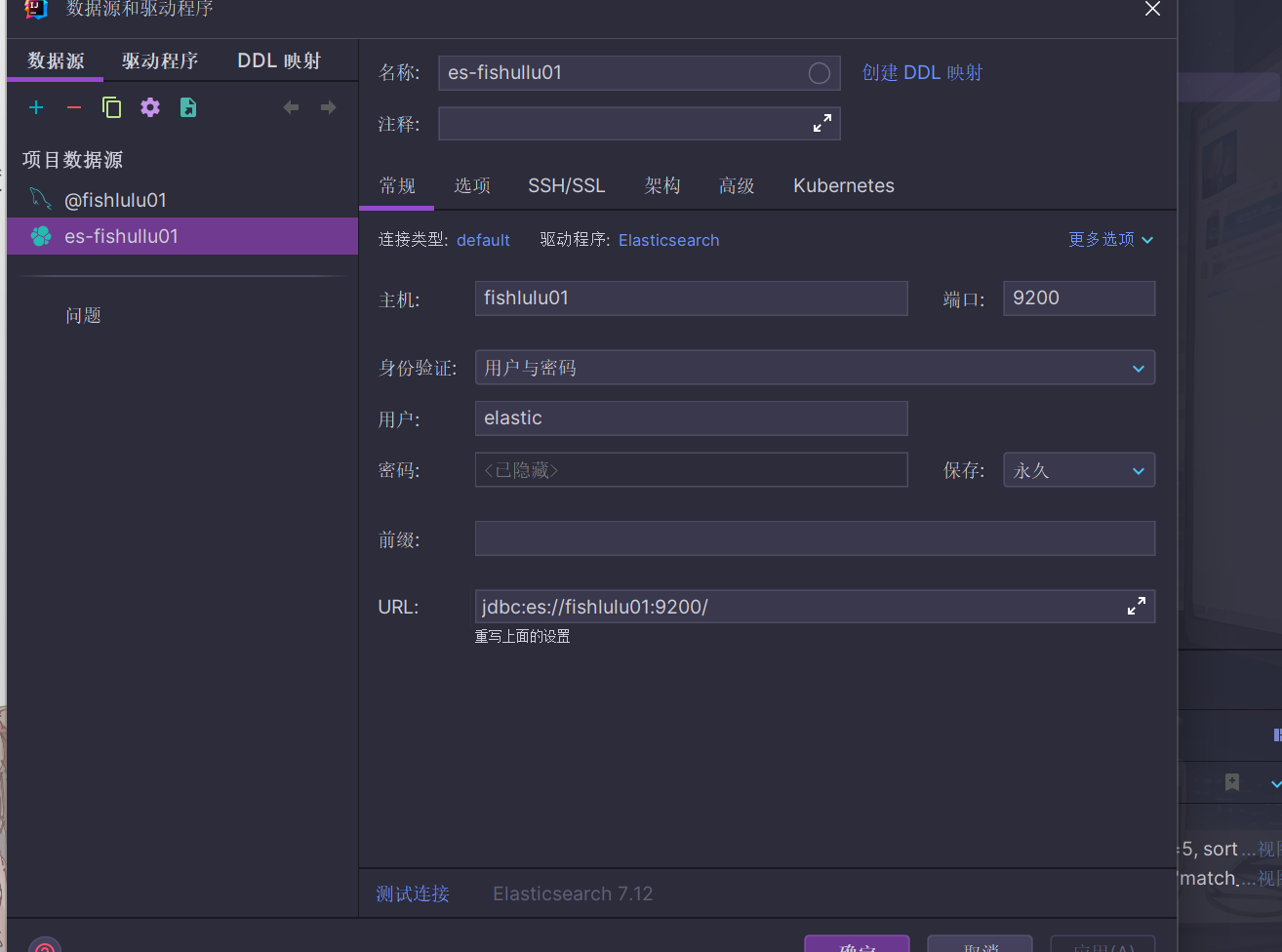This screenshot has height=952, width=1282.
Task: Expand the 更多选项 menu
Action: pyautogui.click(x=1111, y=240)
